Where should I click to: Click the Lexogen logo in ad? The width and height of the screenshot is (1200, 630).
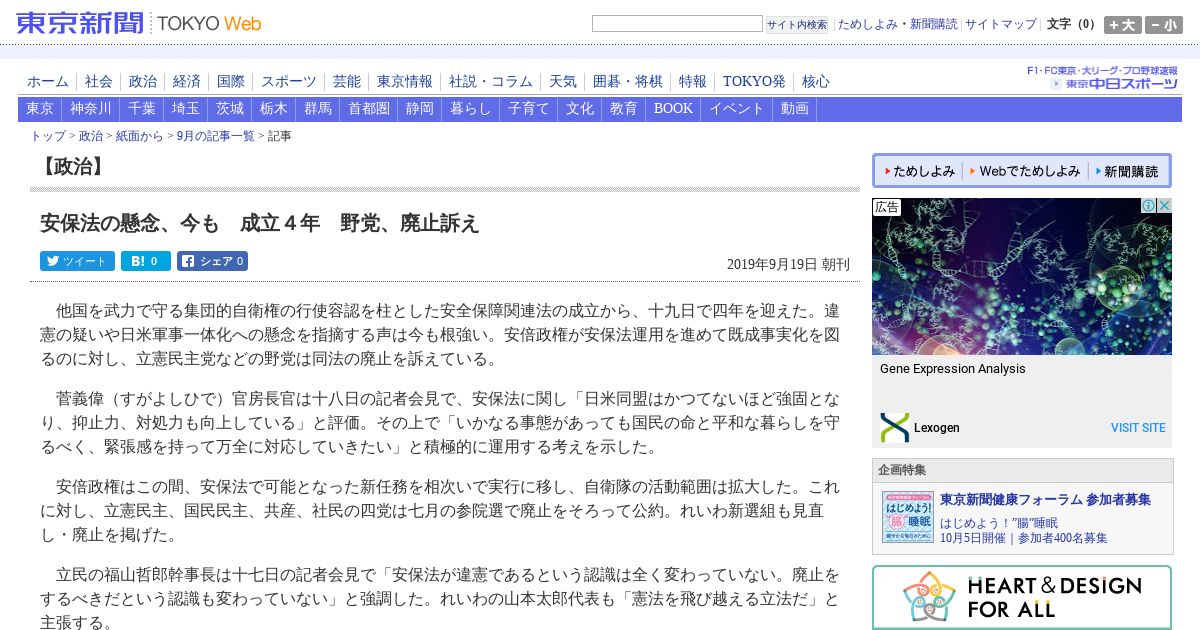tap(895, 427)
